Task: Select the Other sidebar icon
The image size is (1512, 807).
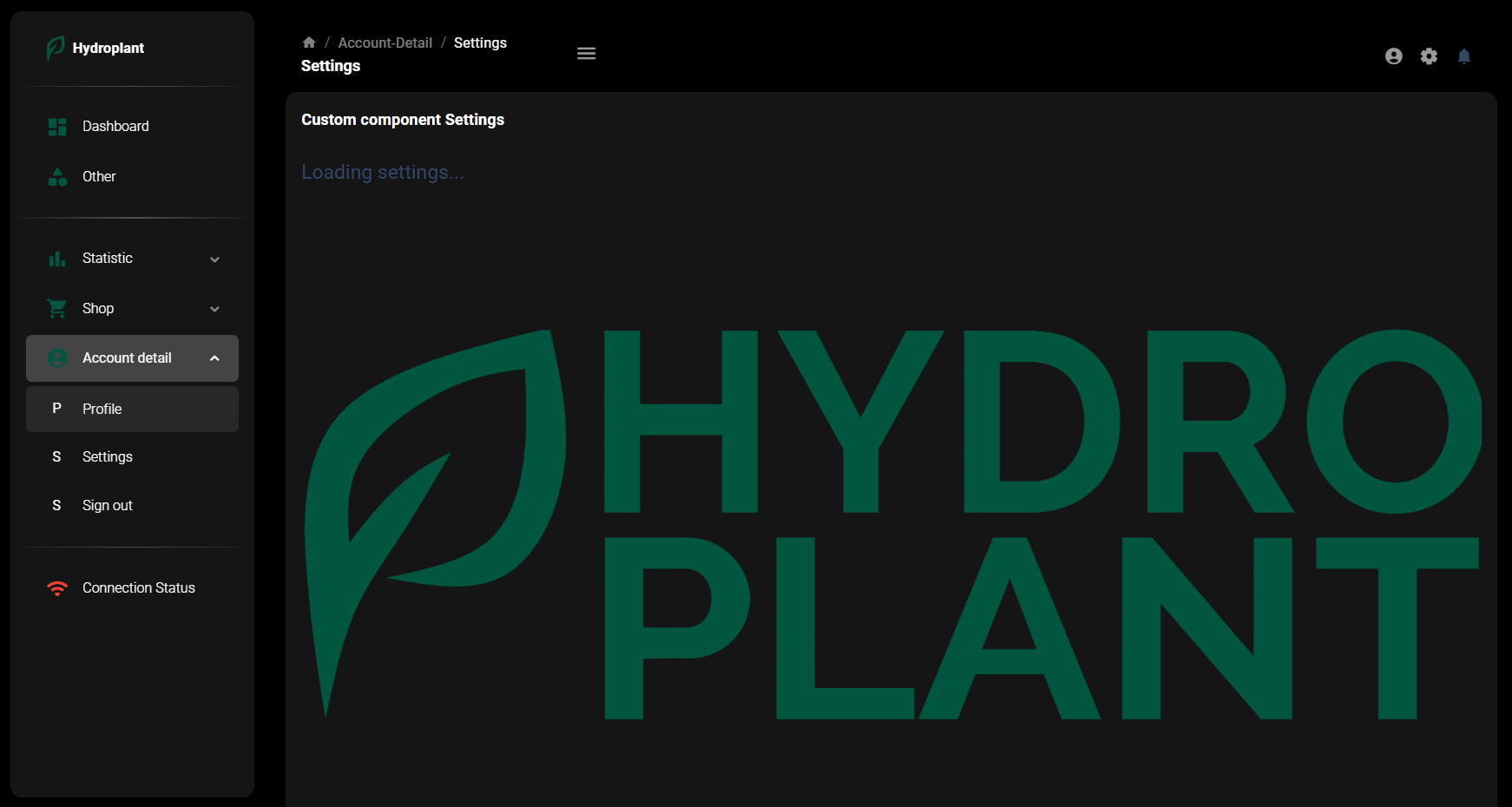Action: click(57, 176)
